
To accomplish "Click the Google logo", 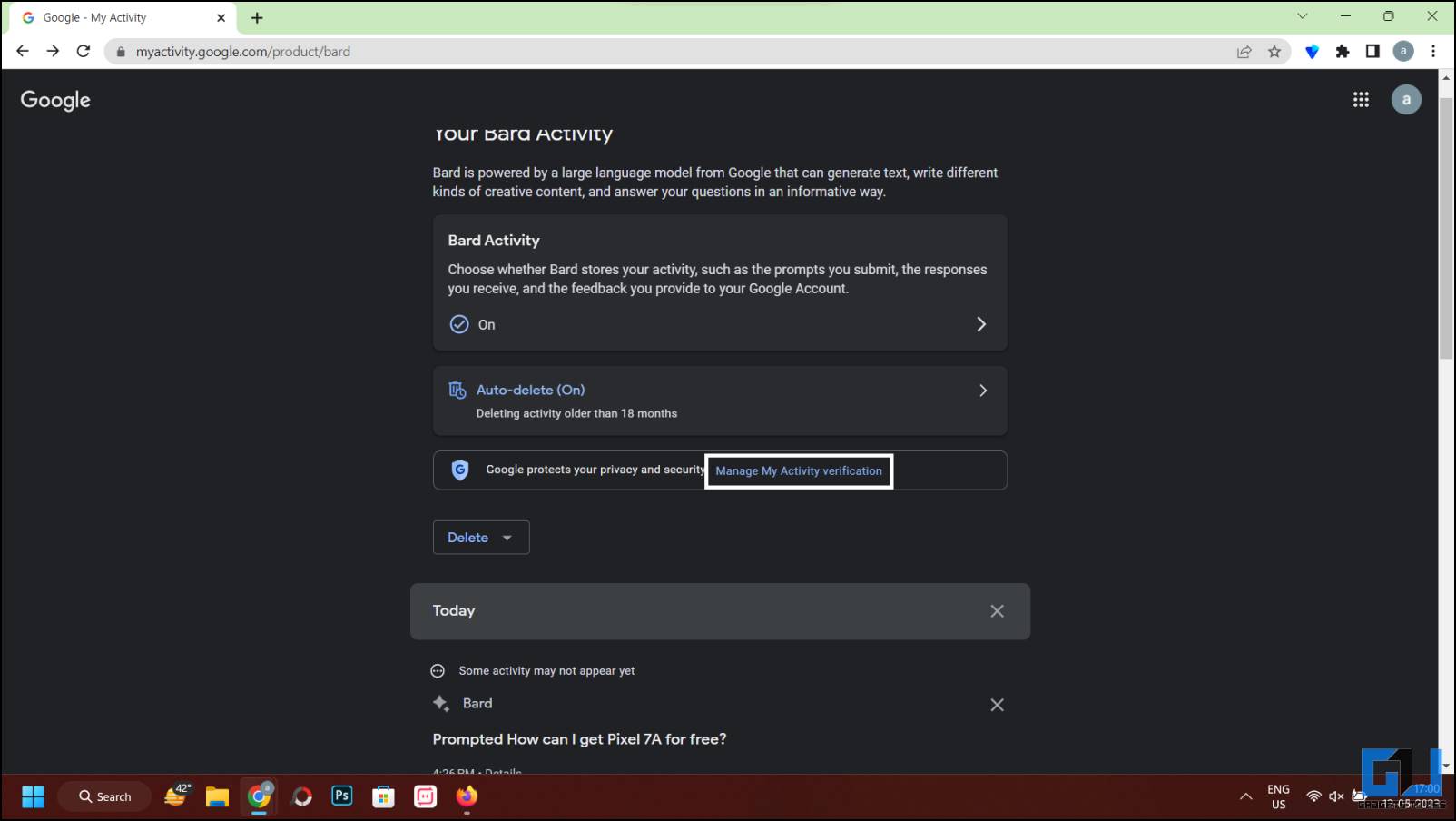I will pos(55,100).
